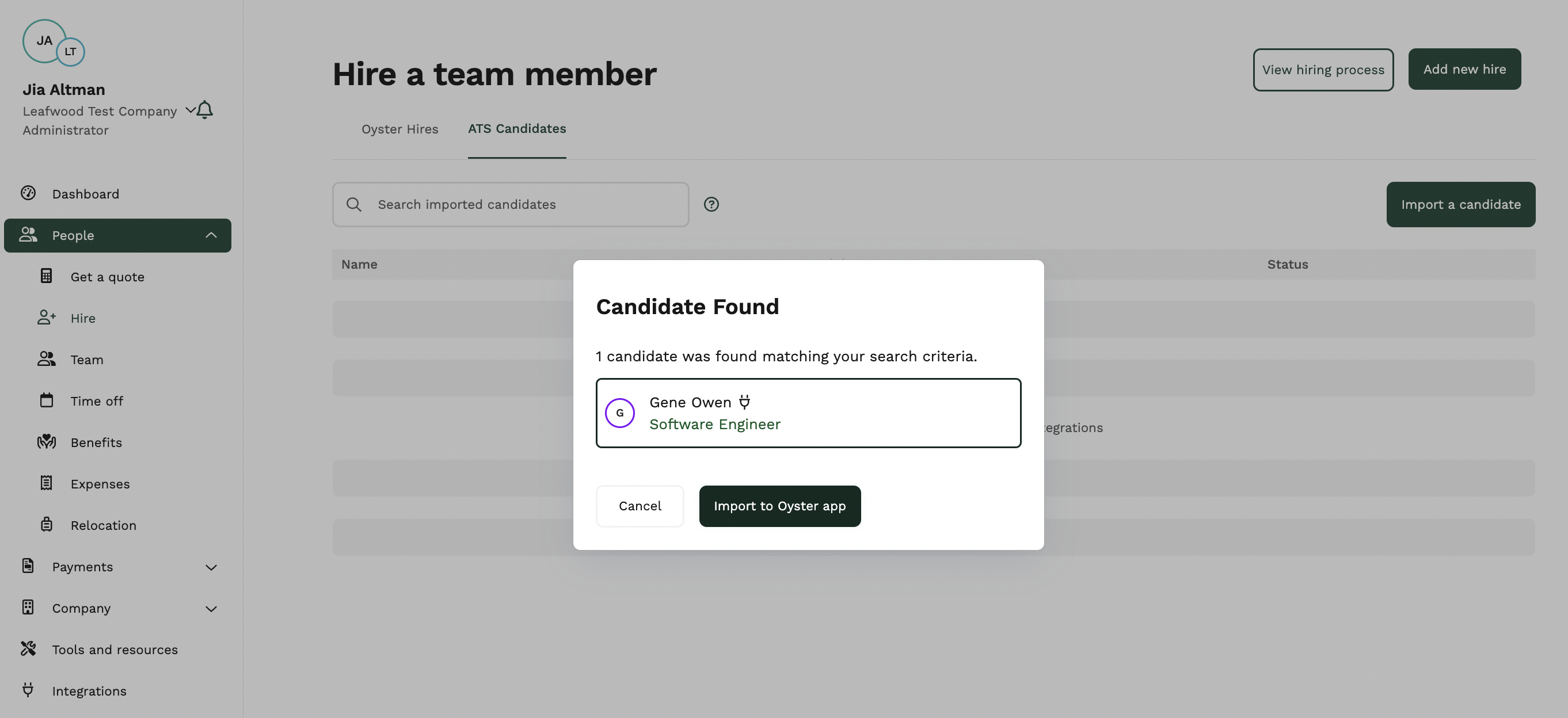Focus the Search imported candidates field
The image size is (1568, 718).
(510, 204)
